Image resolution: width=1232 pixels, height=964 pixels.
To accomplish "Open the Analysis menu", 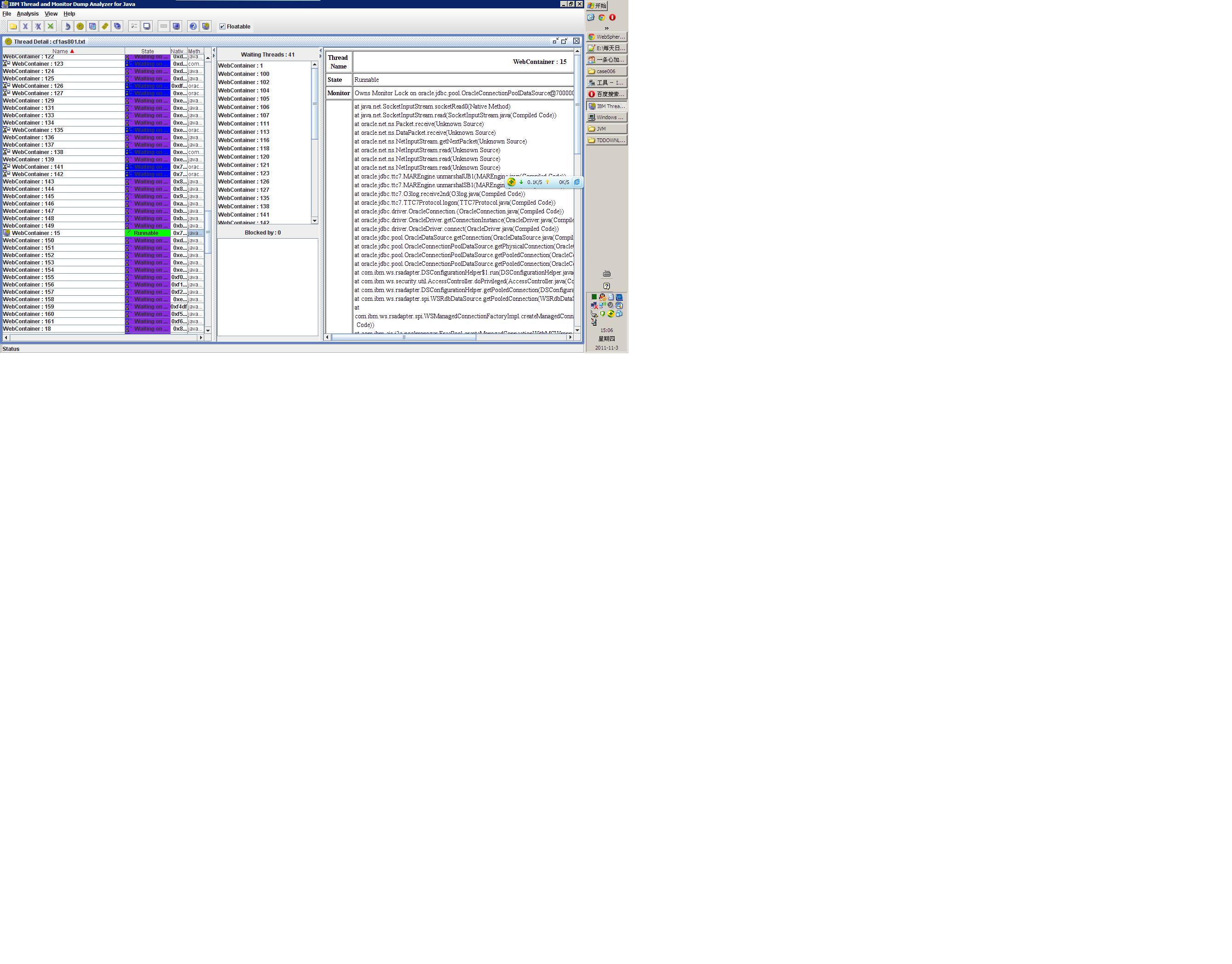I will [x=27, y=13].
